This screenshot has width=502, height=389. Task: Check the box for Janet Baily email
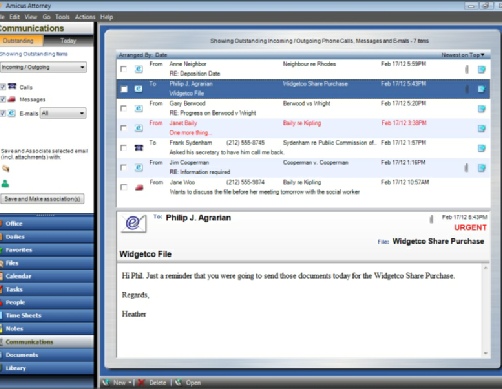click(123, 128)
